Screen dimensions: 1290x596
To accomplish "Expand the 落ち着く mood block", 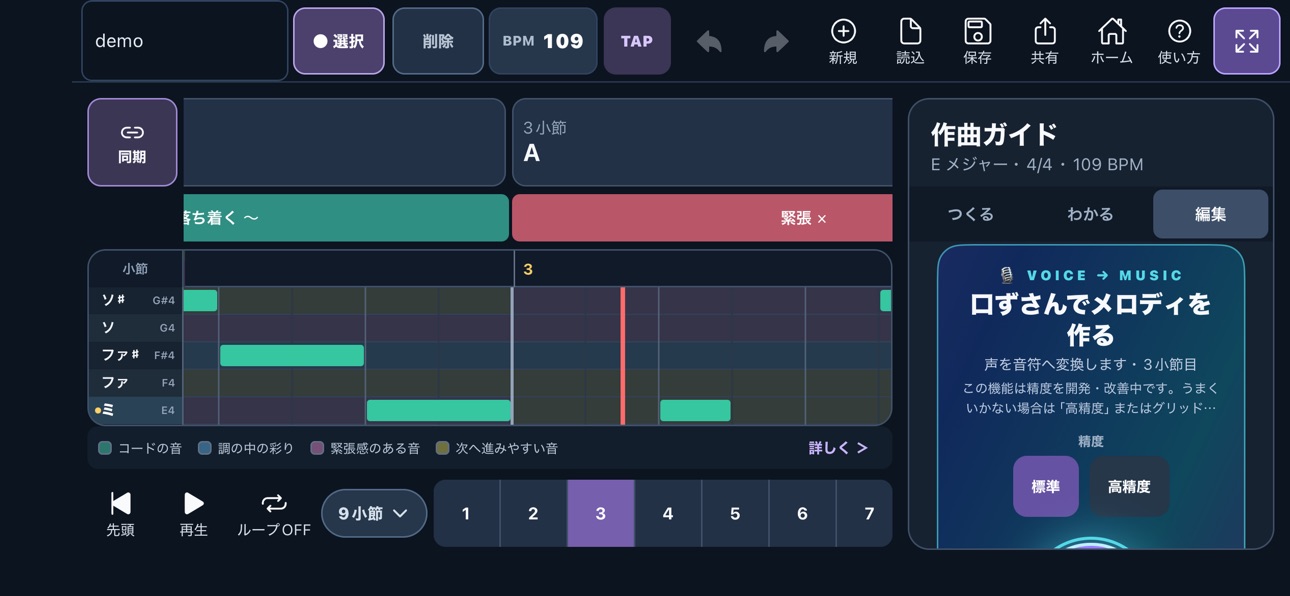I will [x=346, y=218].
